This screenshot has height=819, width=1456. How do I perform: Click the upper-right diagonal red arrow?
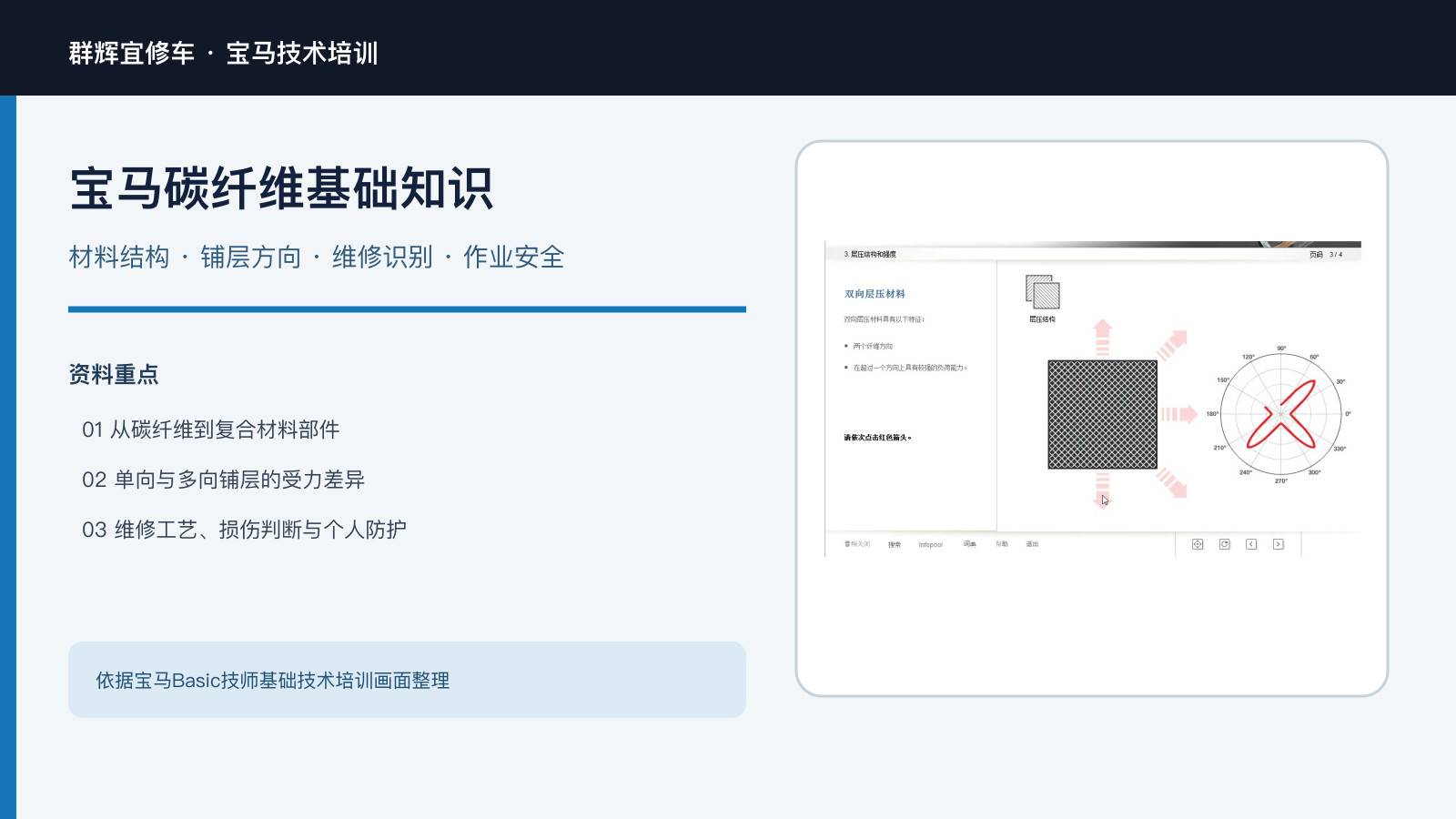point(1172,346)
